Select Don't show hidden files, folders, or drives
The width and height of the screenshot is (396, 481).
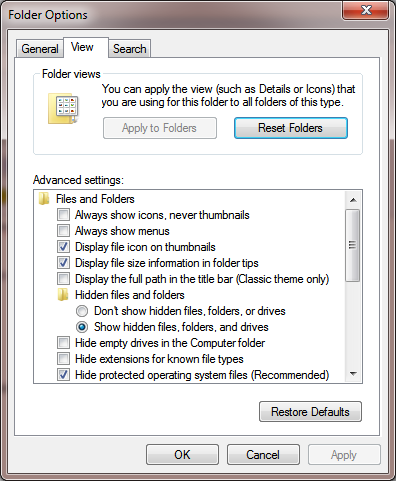(82, 311)
